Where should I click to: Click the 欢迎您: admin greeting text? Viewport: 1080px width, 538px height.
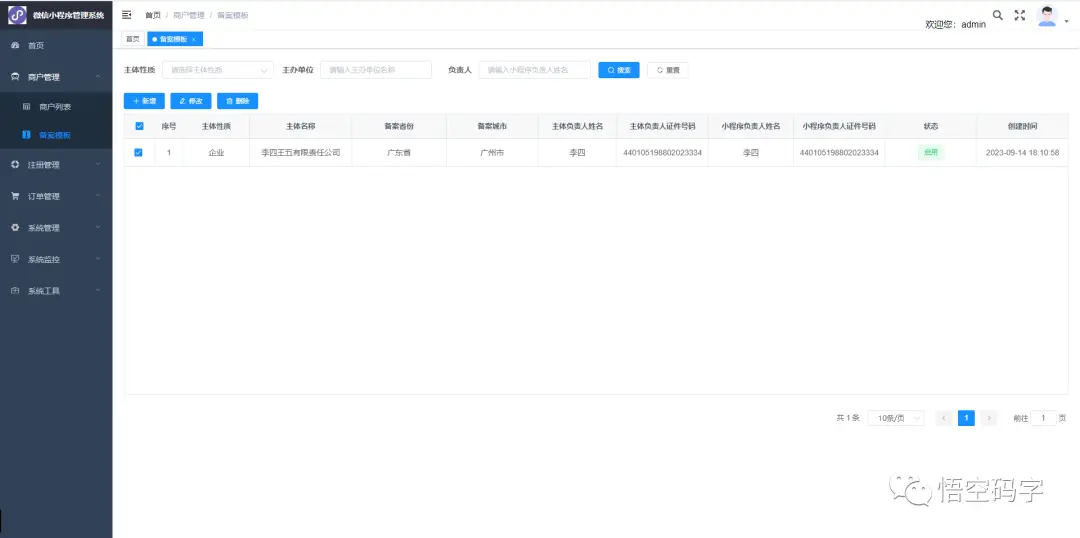955,24
